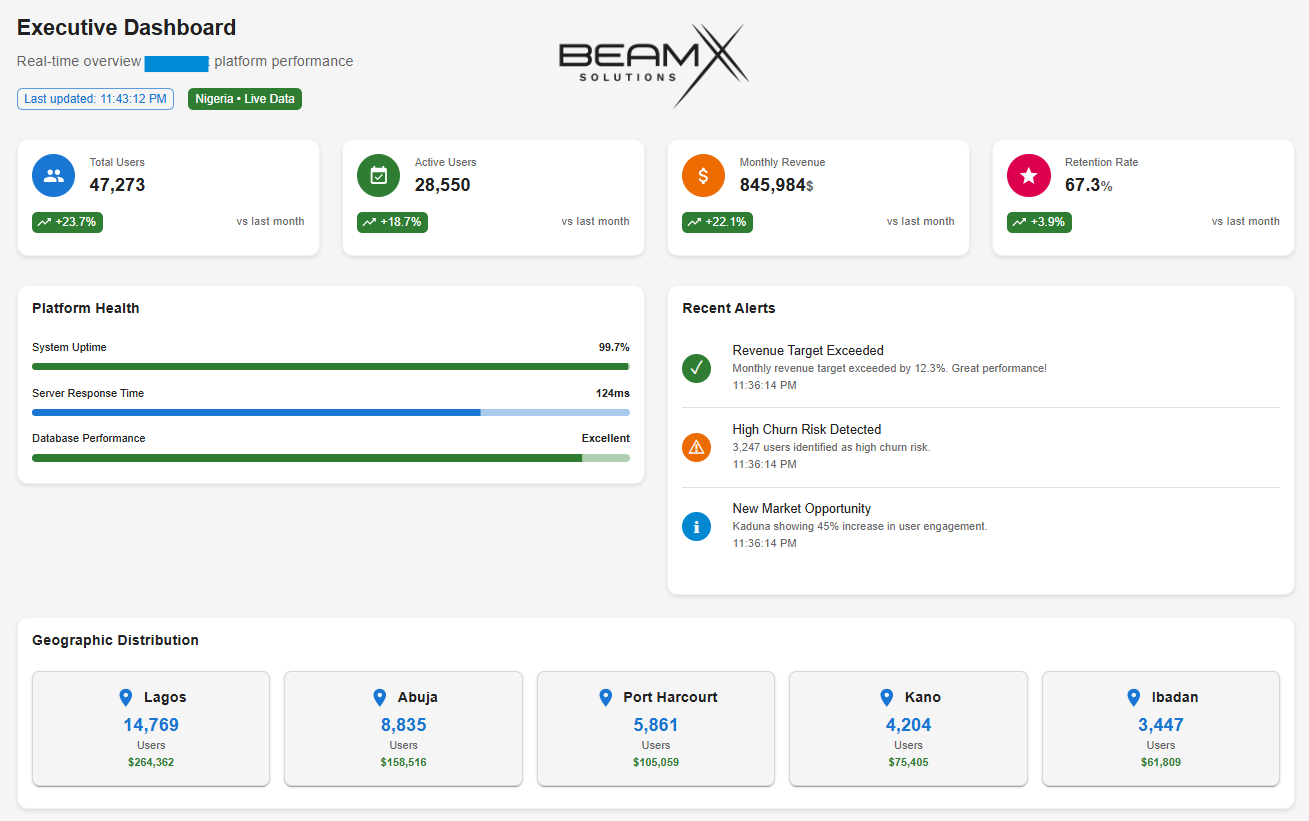This screenshot has height=821, width=1309.
Task: Click the 67.3 retention rate value
Action: pyautogui.click(x=1082, y=185)
